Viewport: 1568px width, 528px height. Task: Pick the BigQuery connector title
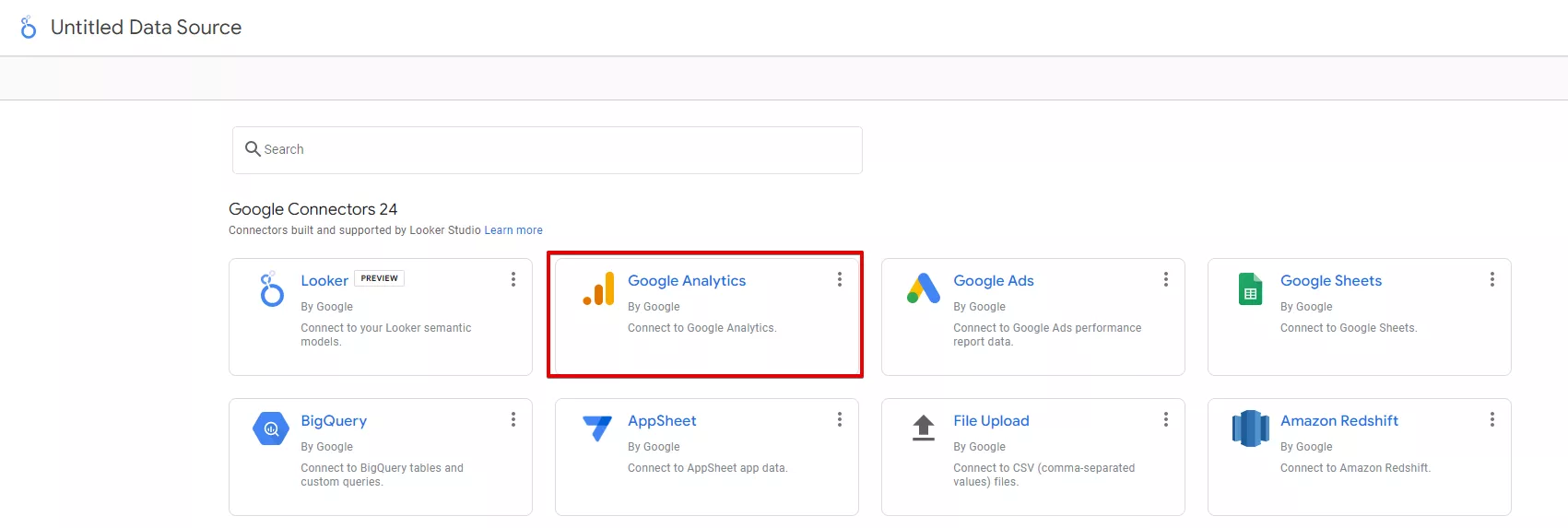coord(334,421)
